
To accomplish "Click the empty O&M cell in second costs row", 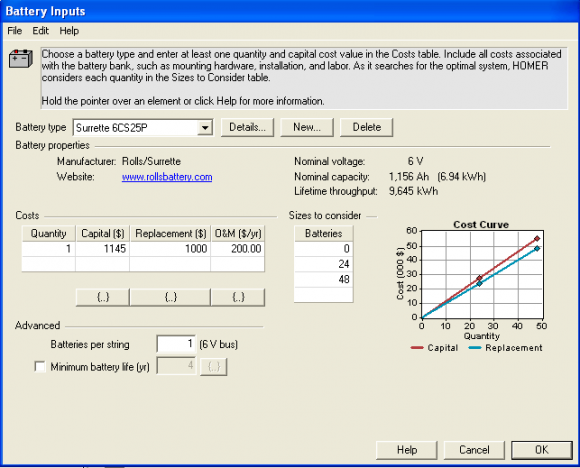I will [237, 264].
